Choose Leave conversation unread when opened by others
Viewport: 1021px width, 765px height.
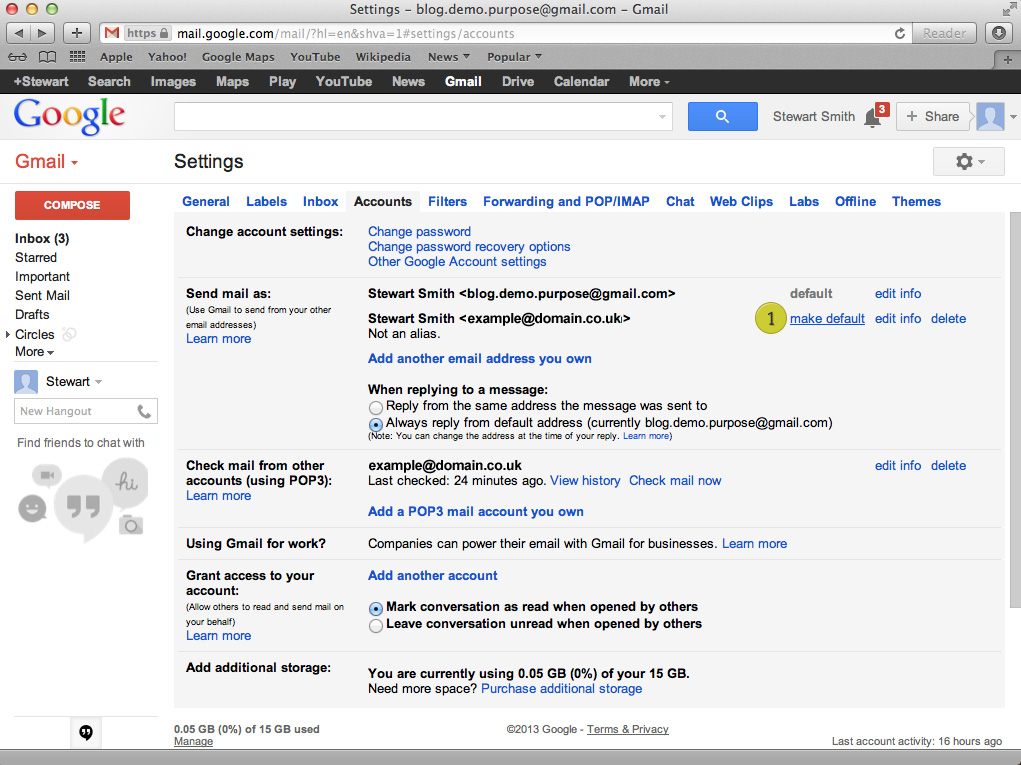point(376,625)
